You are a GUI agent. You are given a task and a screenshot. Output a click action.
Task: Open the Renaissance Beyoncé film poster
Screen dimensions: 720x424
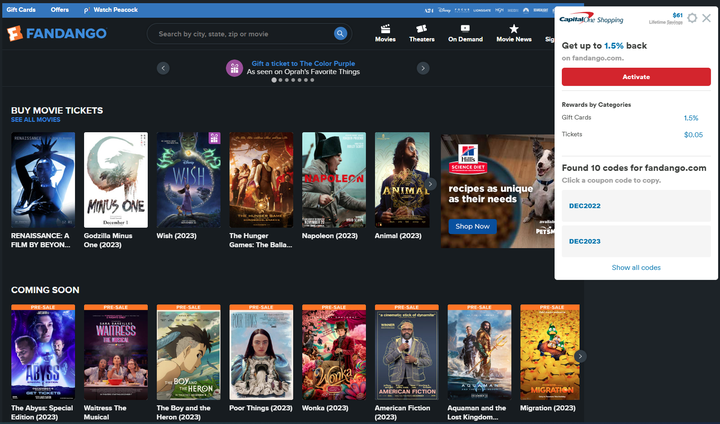(43, 180)
